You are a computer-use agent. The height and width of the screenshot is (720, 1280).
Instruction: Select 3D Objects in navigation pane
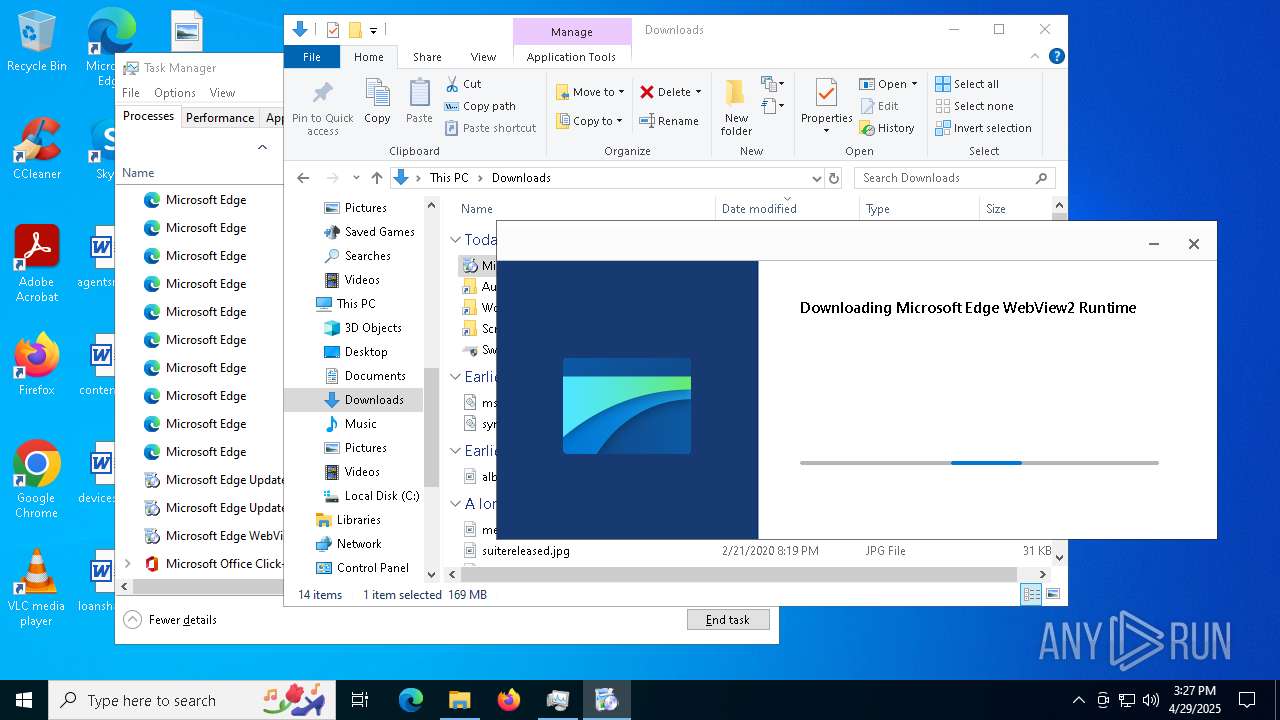[362, 328]
